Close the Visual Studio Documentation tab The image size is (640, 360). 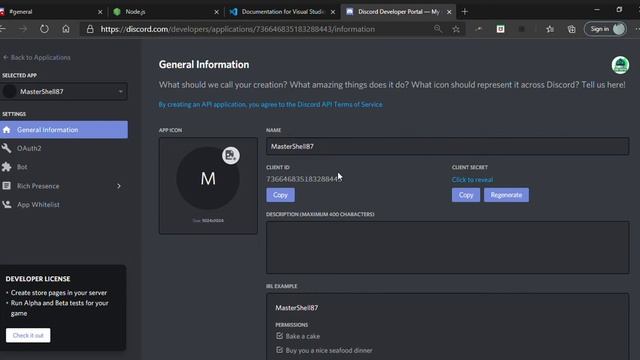(x=333, y=12)
